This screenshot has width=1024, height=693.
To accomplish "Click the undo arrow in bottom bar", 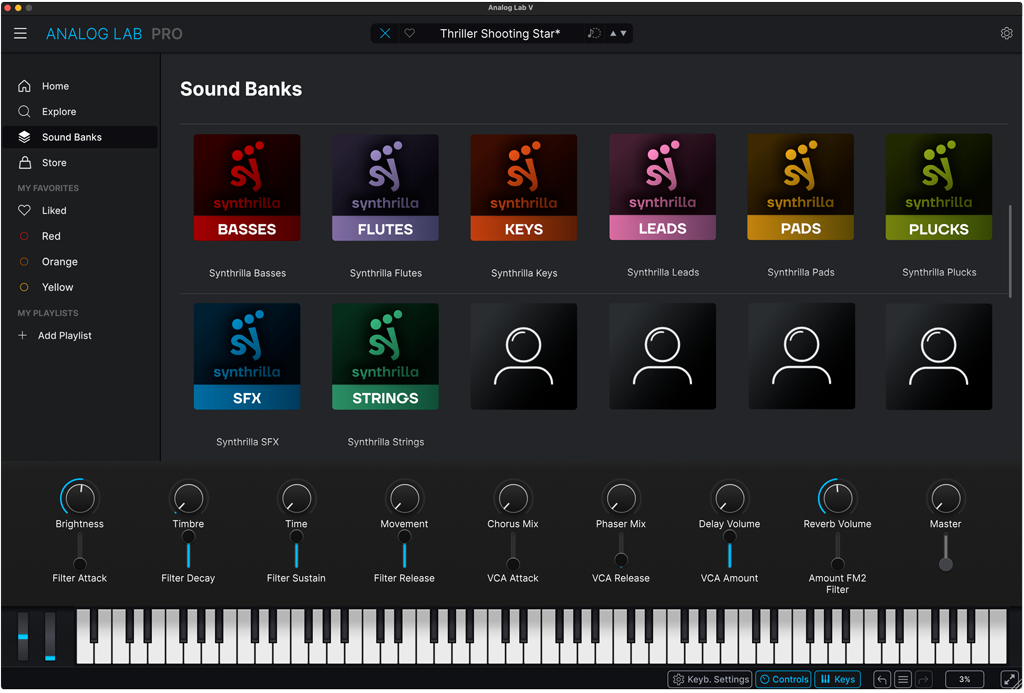I will point(882,680).
